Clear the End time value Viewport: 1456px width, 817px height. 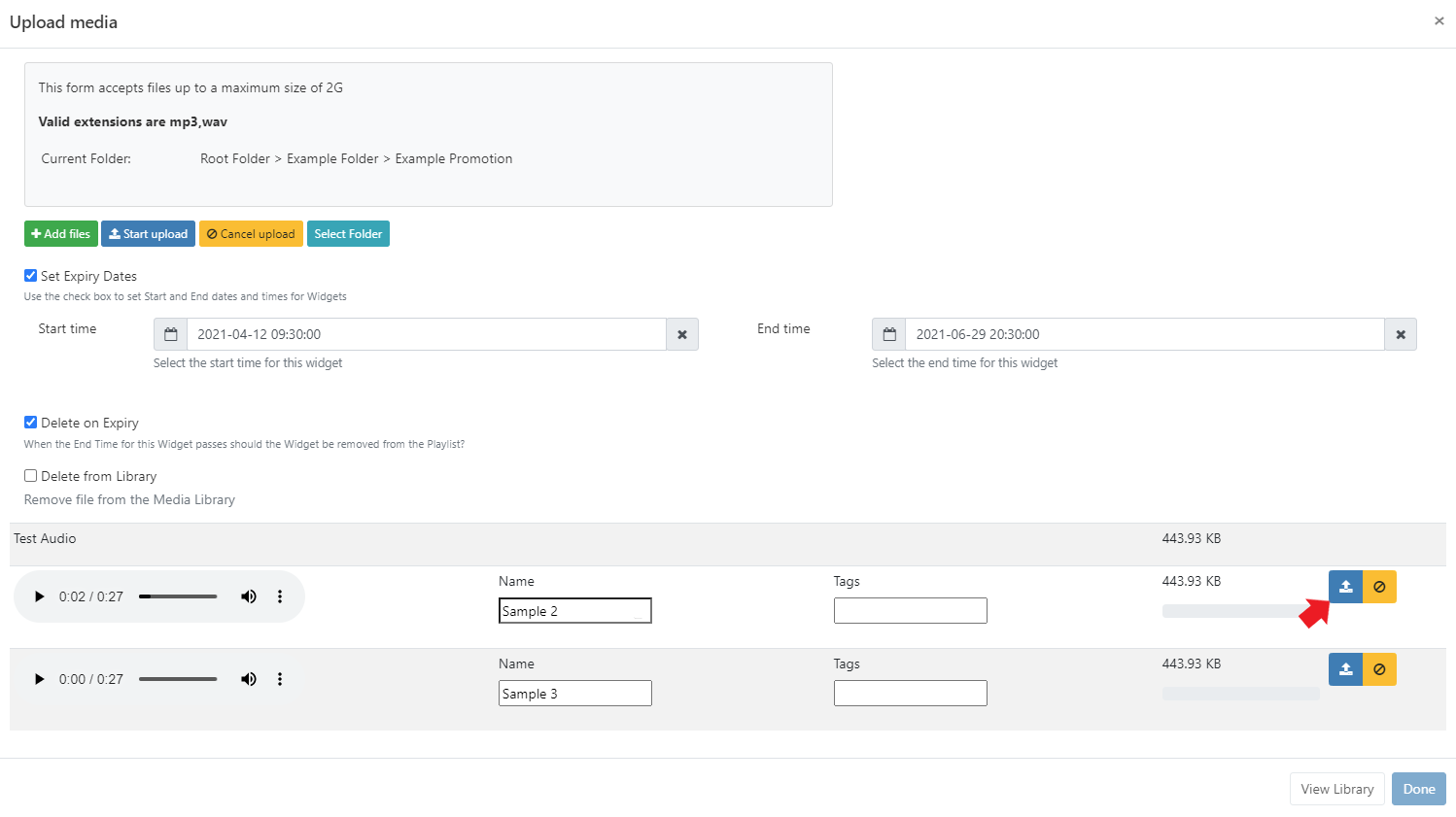pos(1401,334)
